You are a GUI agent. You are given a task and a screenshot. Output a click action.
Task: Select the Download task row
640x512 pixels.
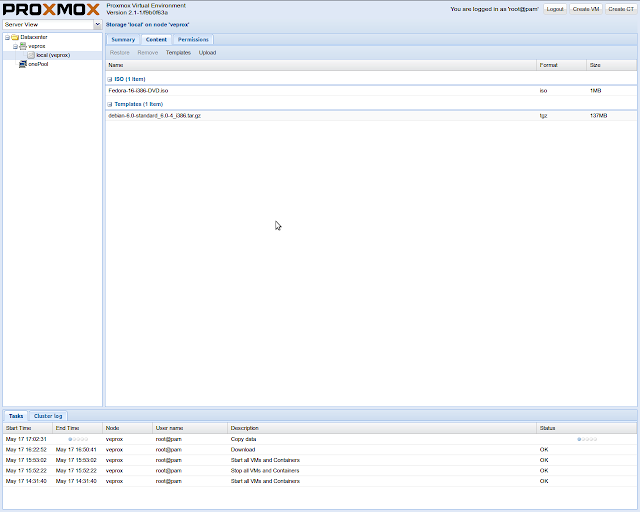tap(320, 450)
